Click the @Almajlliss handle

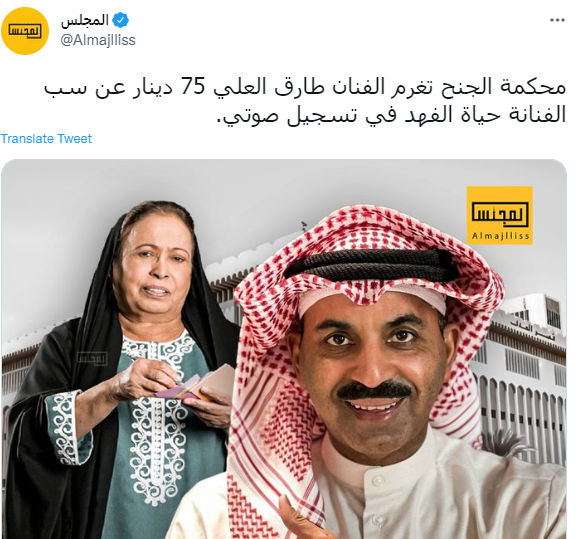[98, 40]
